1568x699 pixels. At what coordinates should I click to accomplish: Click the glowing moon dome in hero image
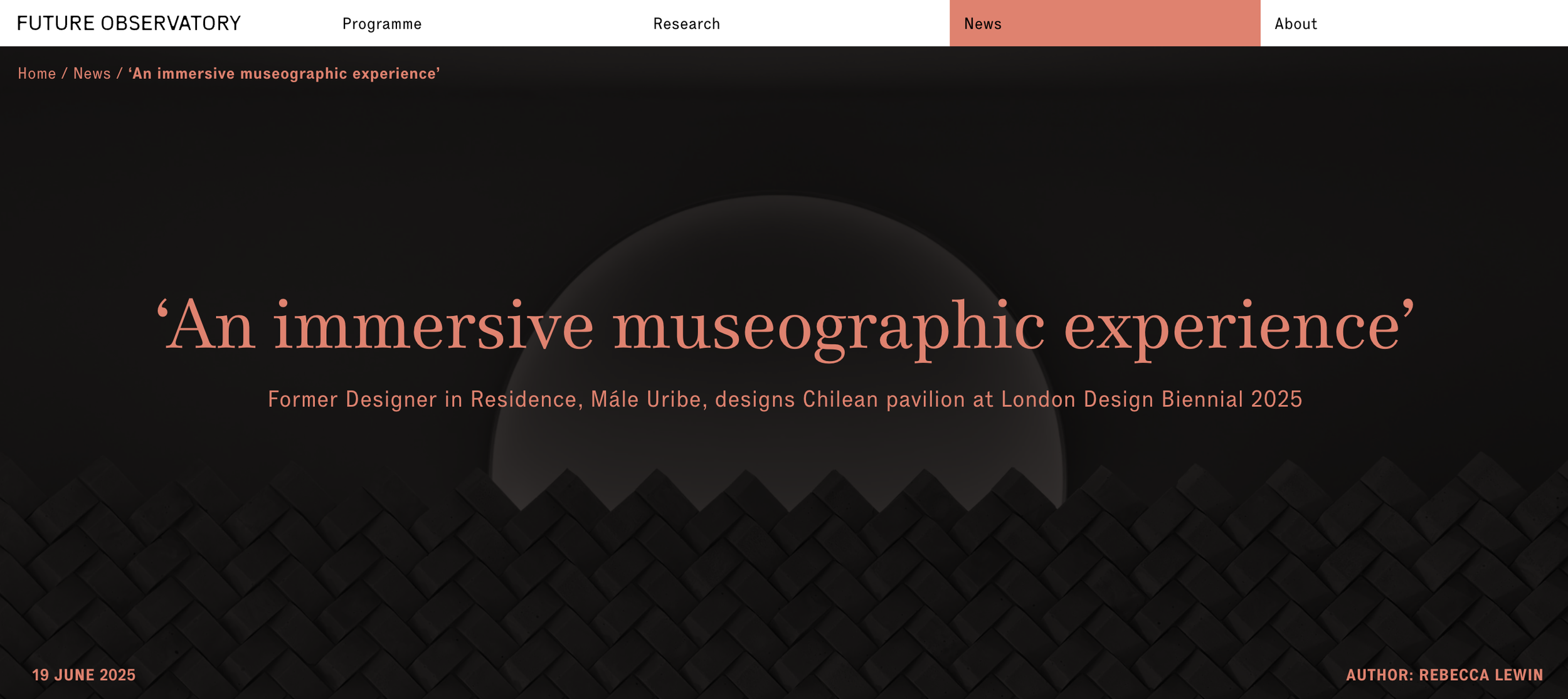[x=778, y=251]
